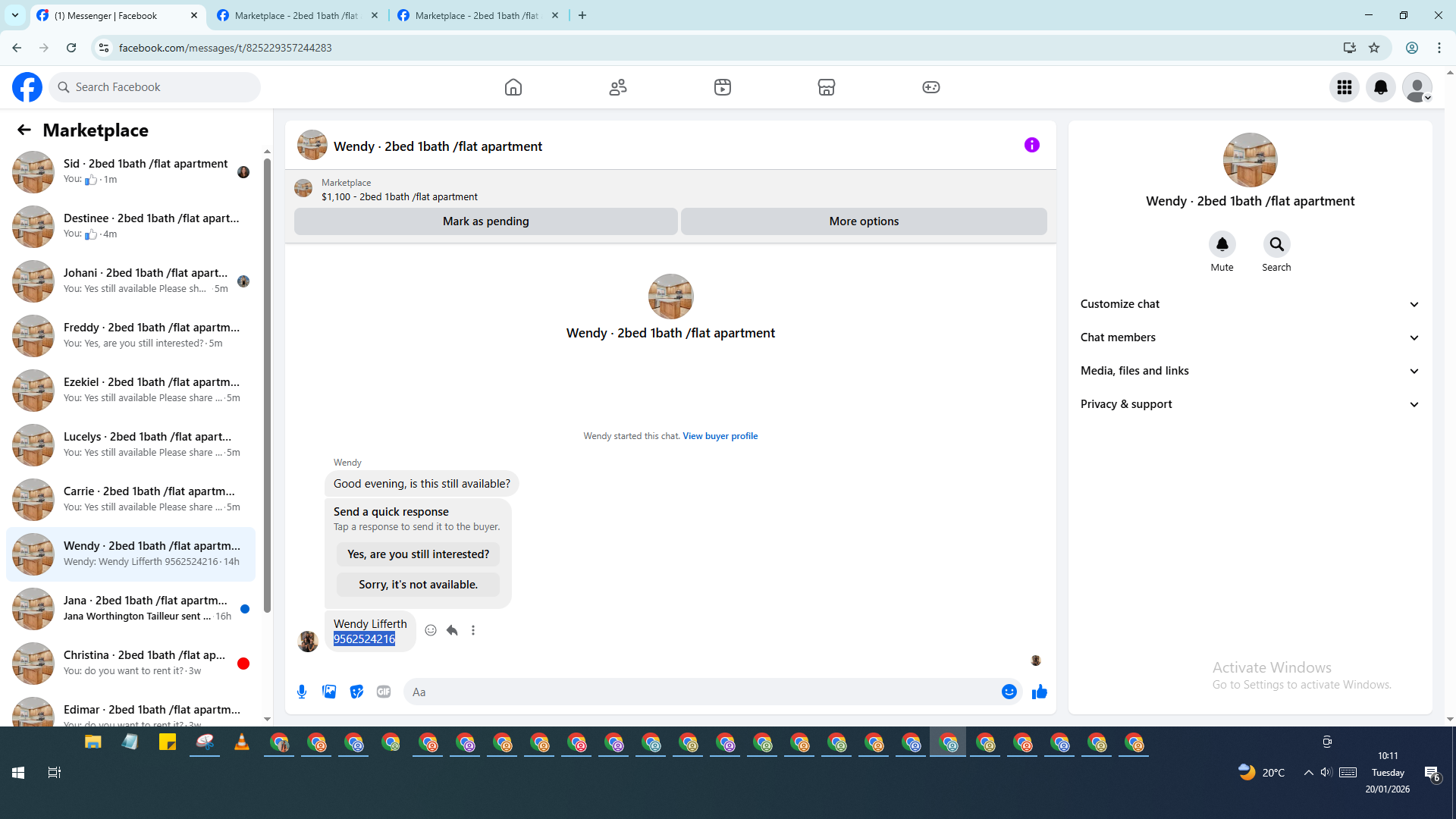Open the account profile avatar menu
Viewport: 1456px width, 819px height.
tap(1417, 87)
